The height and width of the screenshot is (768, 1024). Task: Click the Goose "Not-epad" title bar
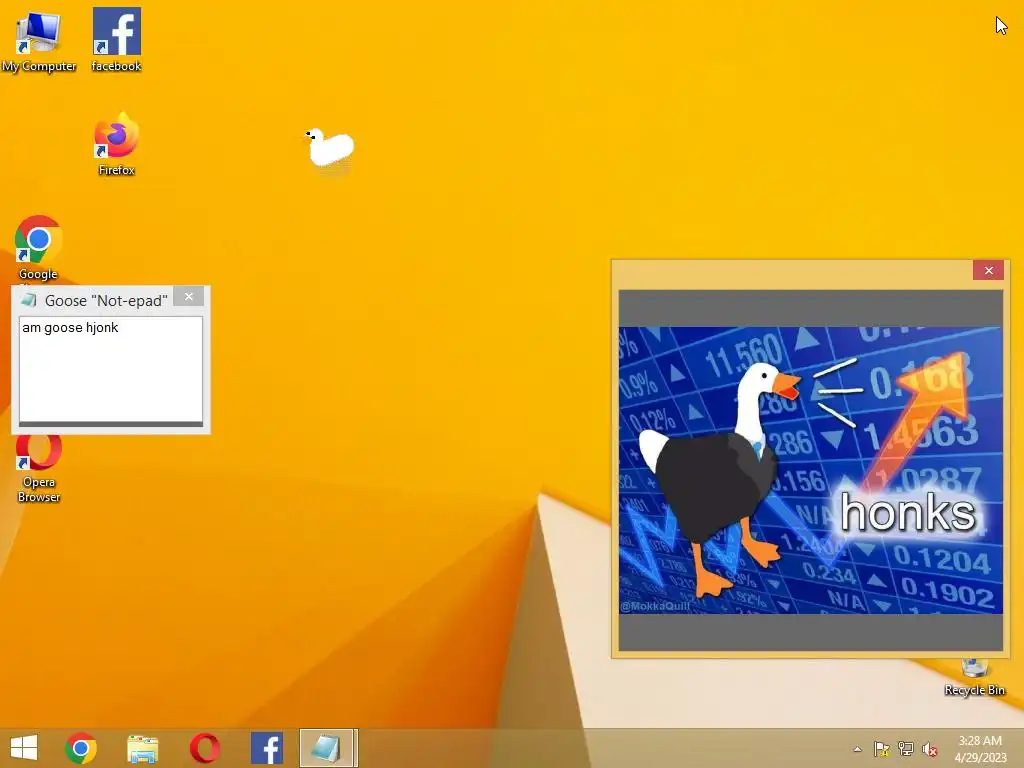[x=106, y=300]
